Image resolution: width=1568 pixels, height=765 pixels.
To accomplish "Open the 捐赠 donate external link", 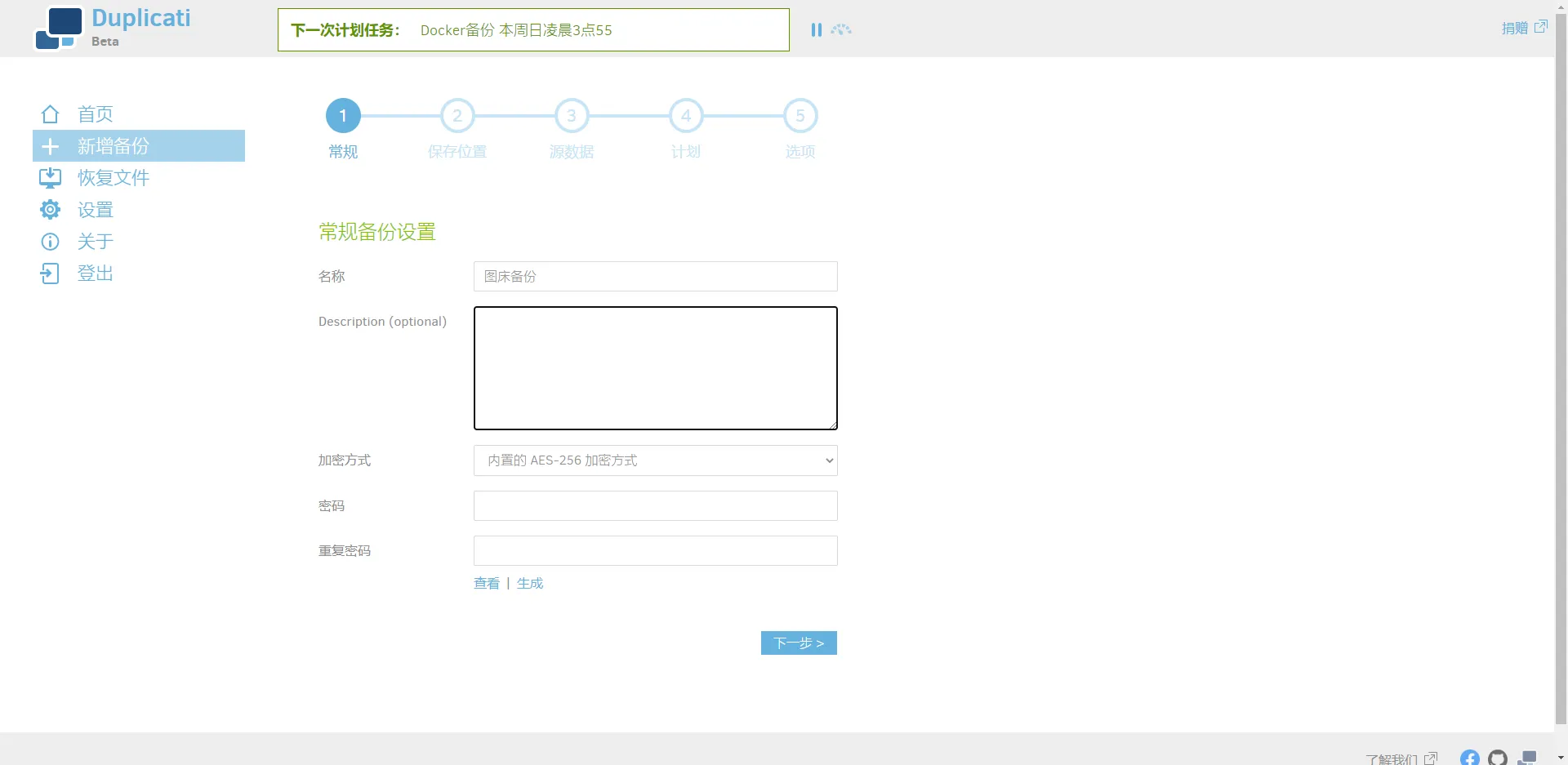I will (x=1524, y=28).
